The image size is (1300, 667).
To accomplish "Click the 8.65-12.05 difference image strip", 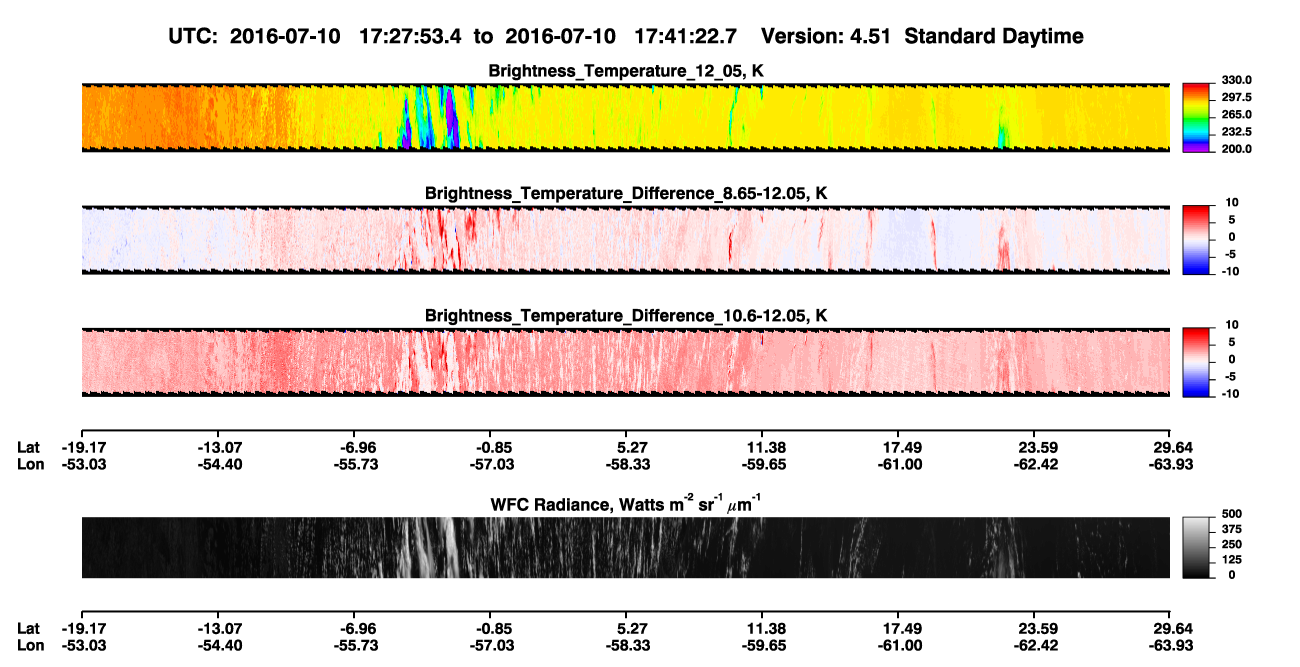I will pos(625,239).
